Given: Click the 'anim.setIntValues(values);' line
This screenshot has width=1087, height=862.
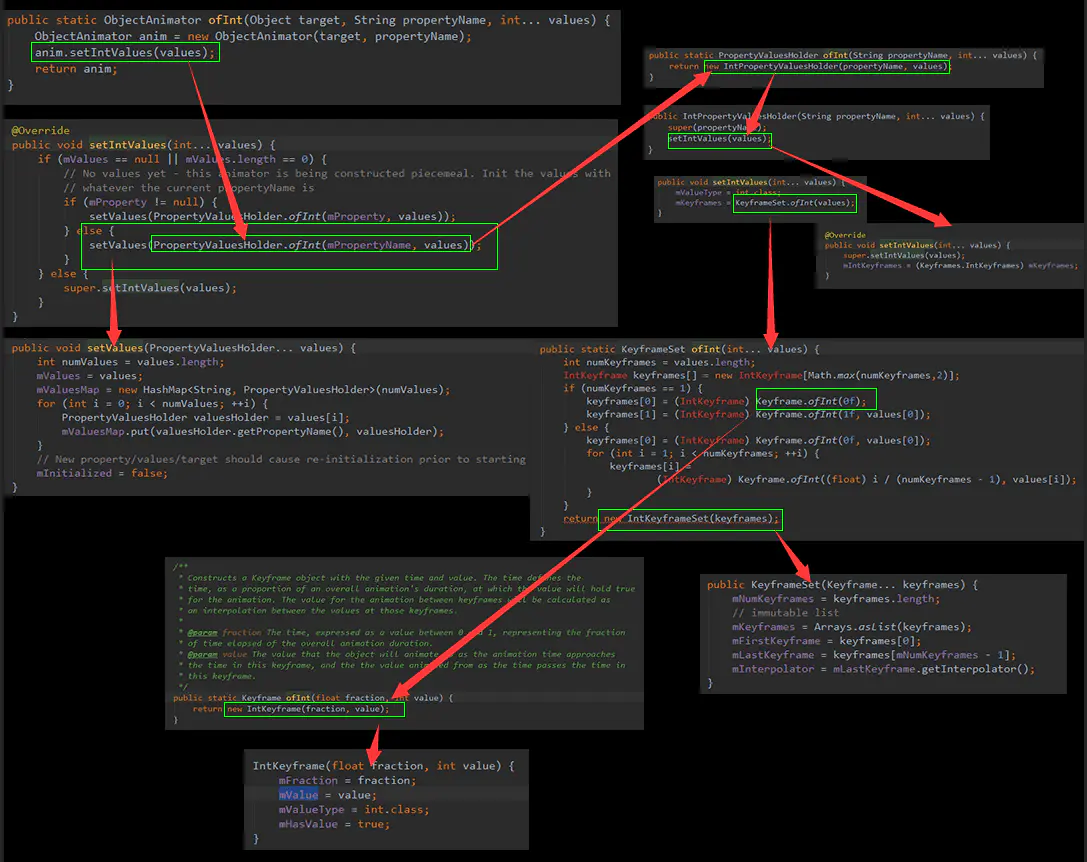Looking at the screenshot, I should pyautogui.click(x=125, y=53).
